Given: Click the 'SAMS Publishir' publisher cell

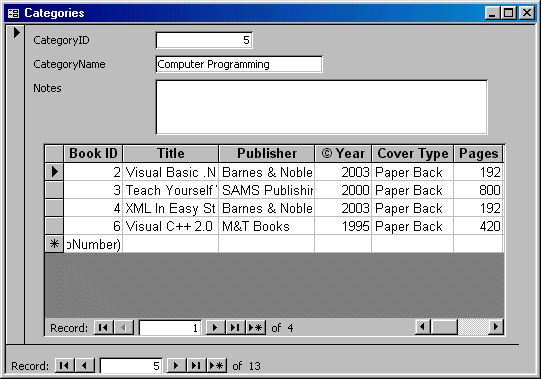Looking at the screenshot, I should (267, 190).
